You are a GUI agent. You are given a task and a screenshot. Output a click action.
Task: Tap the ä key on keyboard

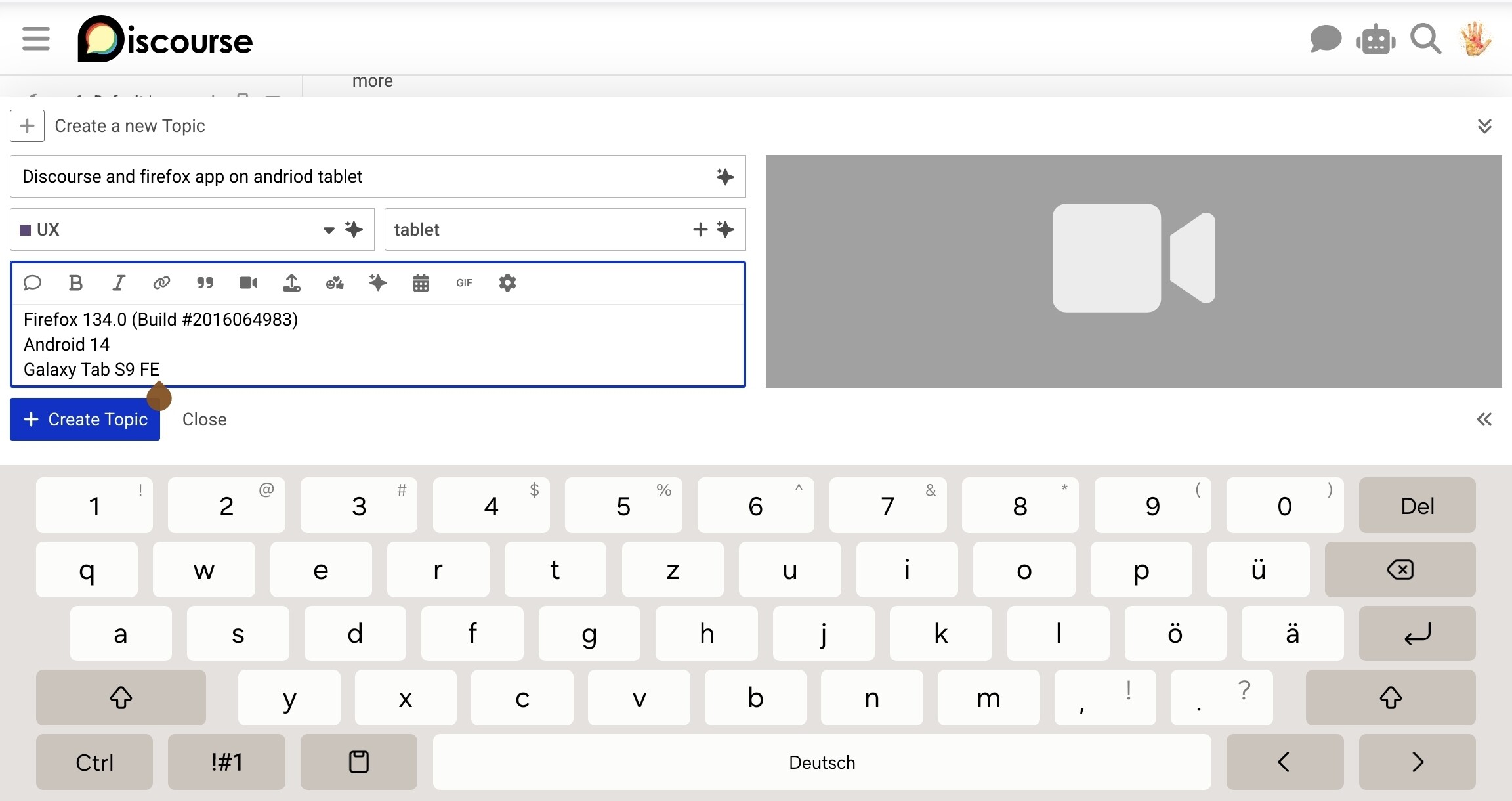pyautogui.click(x=1292, y=634)
